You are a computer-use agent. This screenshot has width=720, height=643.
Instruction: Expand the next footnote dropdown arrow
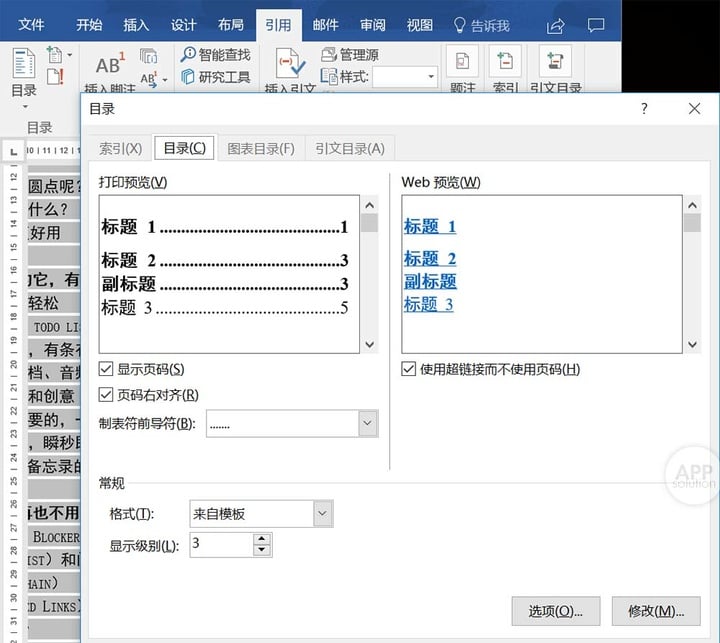pyautogui.click(x=165, y=80)
